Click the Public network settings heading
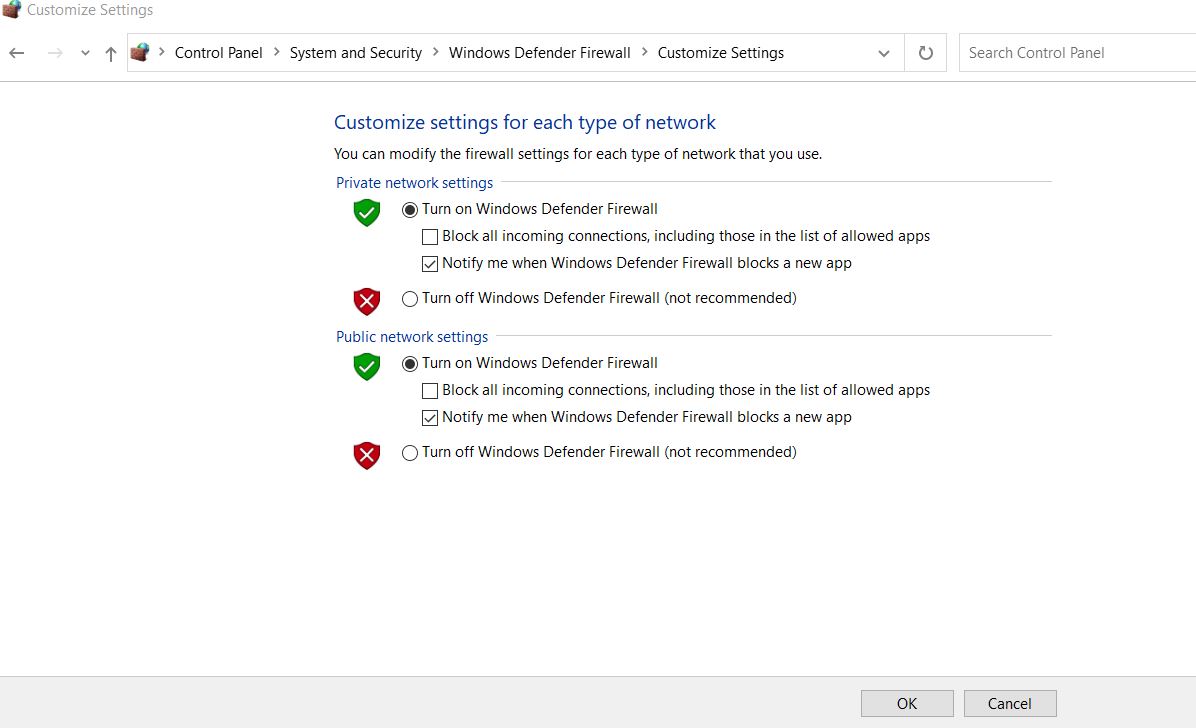This screenshot has width=1196, height=728. point(412,337)
